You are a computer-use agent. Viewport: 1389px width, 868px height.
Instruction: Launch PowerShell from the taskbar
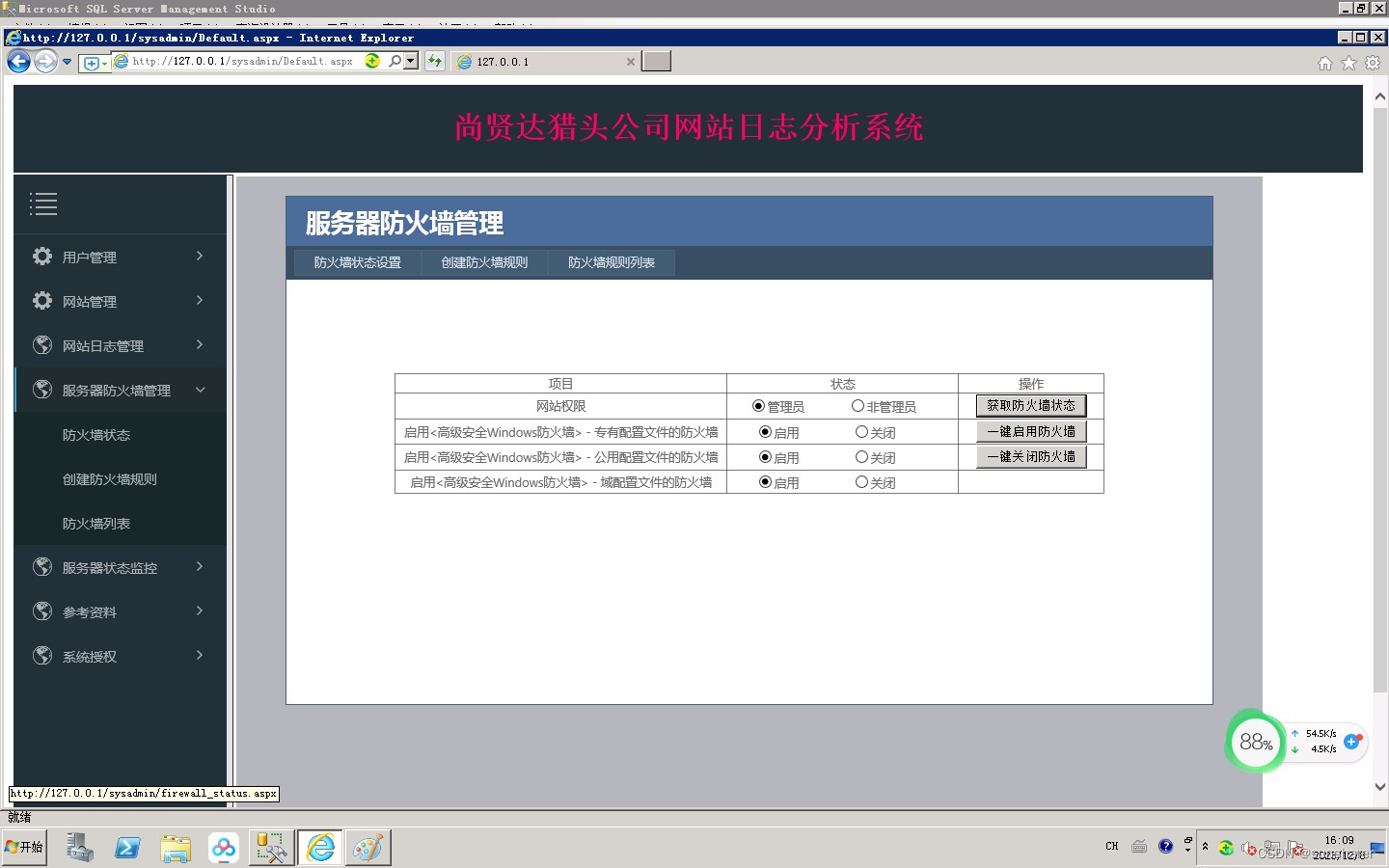point(127,848)
